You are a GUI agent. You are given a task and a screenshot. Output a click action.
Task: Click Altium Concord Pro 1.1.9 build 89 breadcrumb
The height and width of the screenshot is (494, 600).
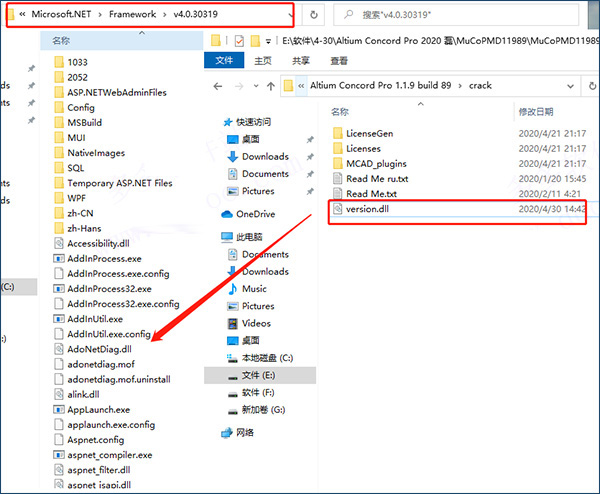coord(381,85)
